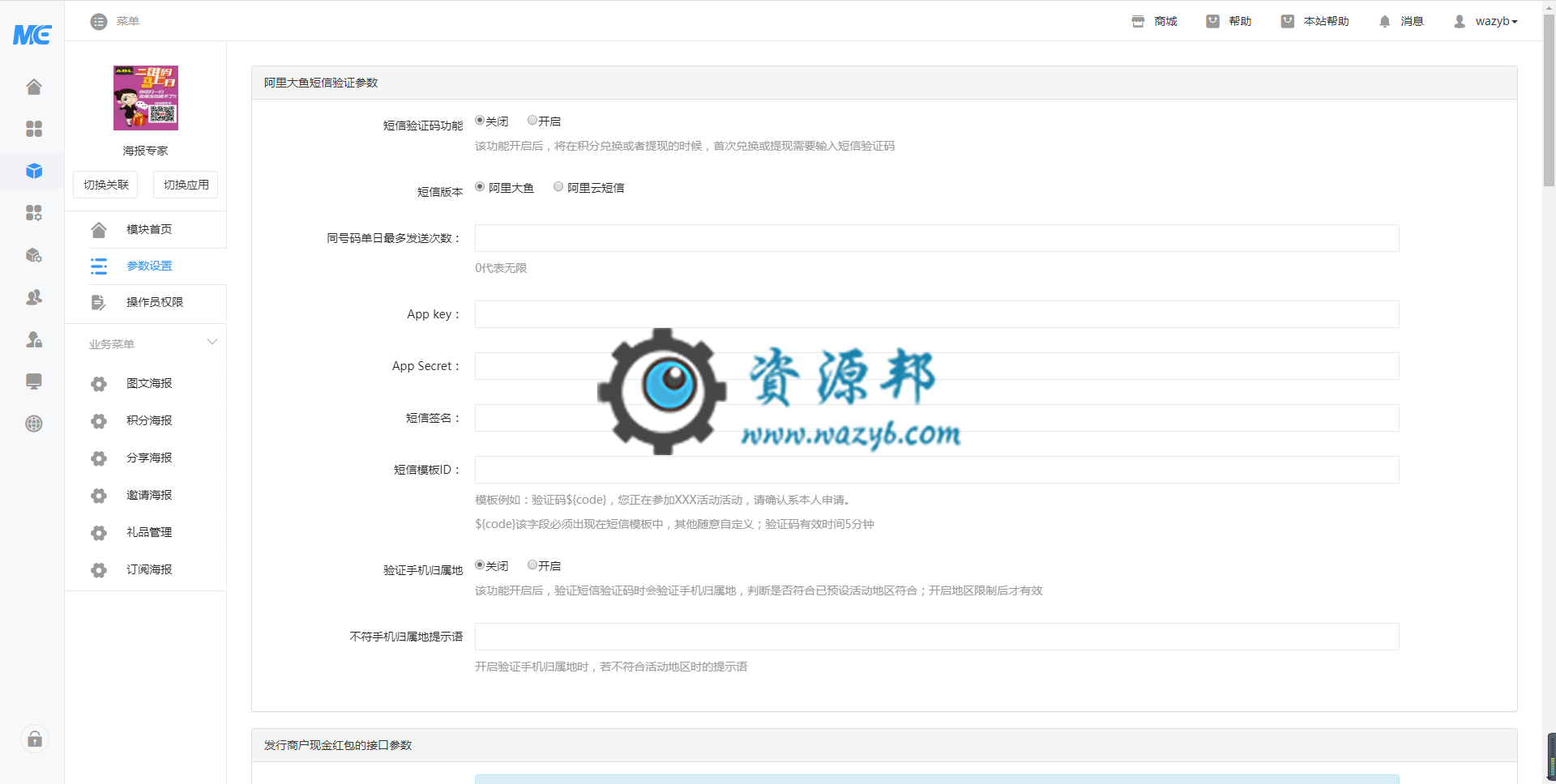Open the monitor icon in left rail
Viewport: 1556px width, 784px height.
pos(34,381)
